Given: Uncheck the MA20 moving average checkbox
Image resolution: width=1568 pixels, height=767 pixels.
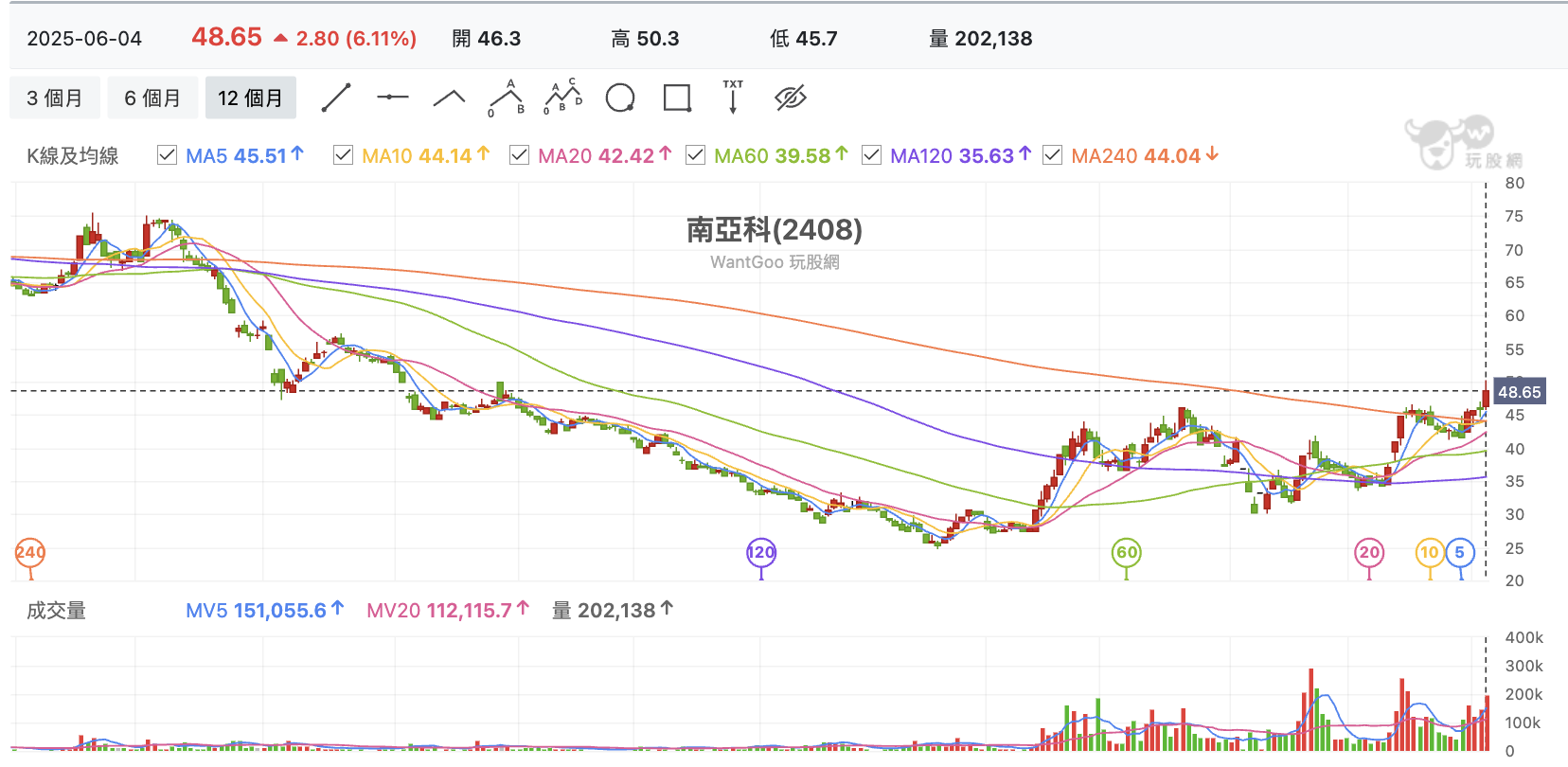Looking at the screenshot, I should pyautogui.click(x=519, y=154).
